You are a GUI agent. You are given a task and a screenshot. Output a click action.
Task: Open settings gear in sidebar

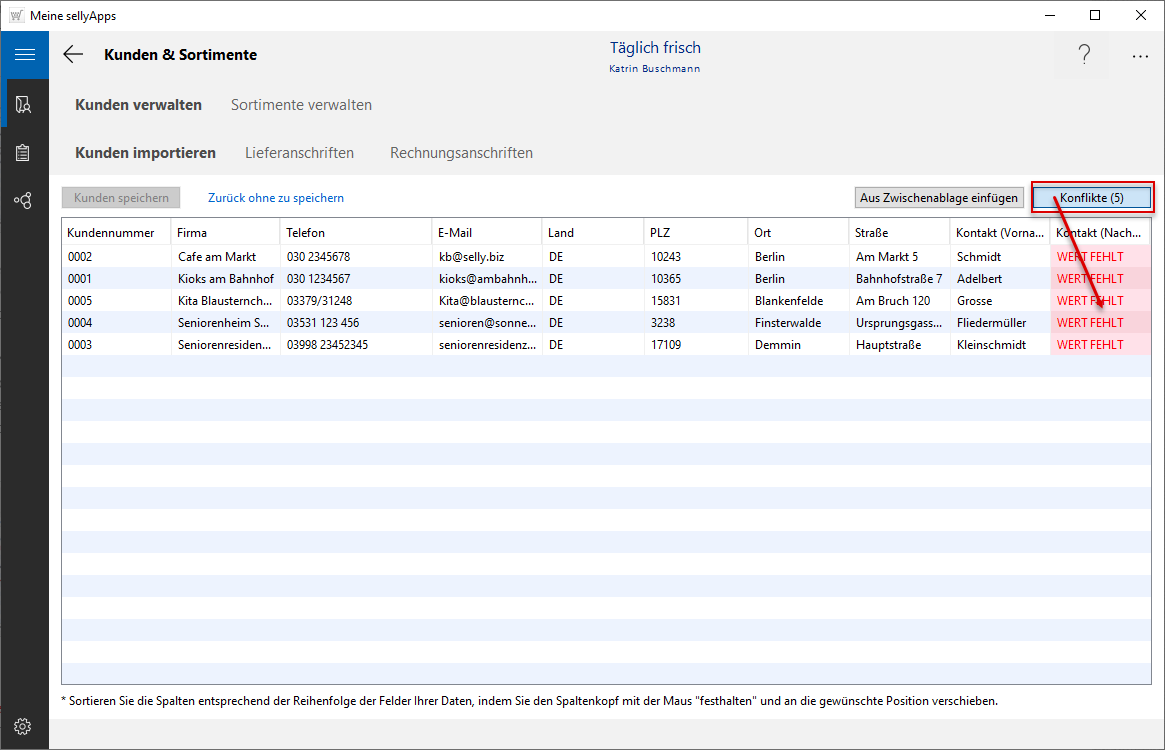(24, 726)
